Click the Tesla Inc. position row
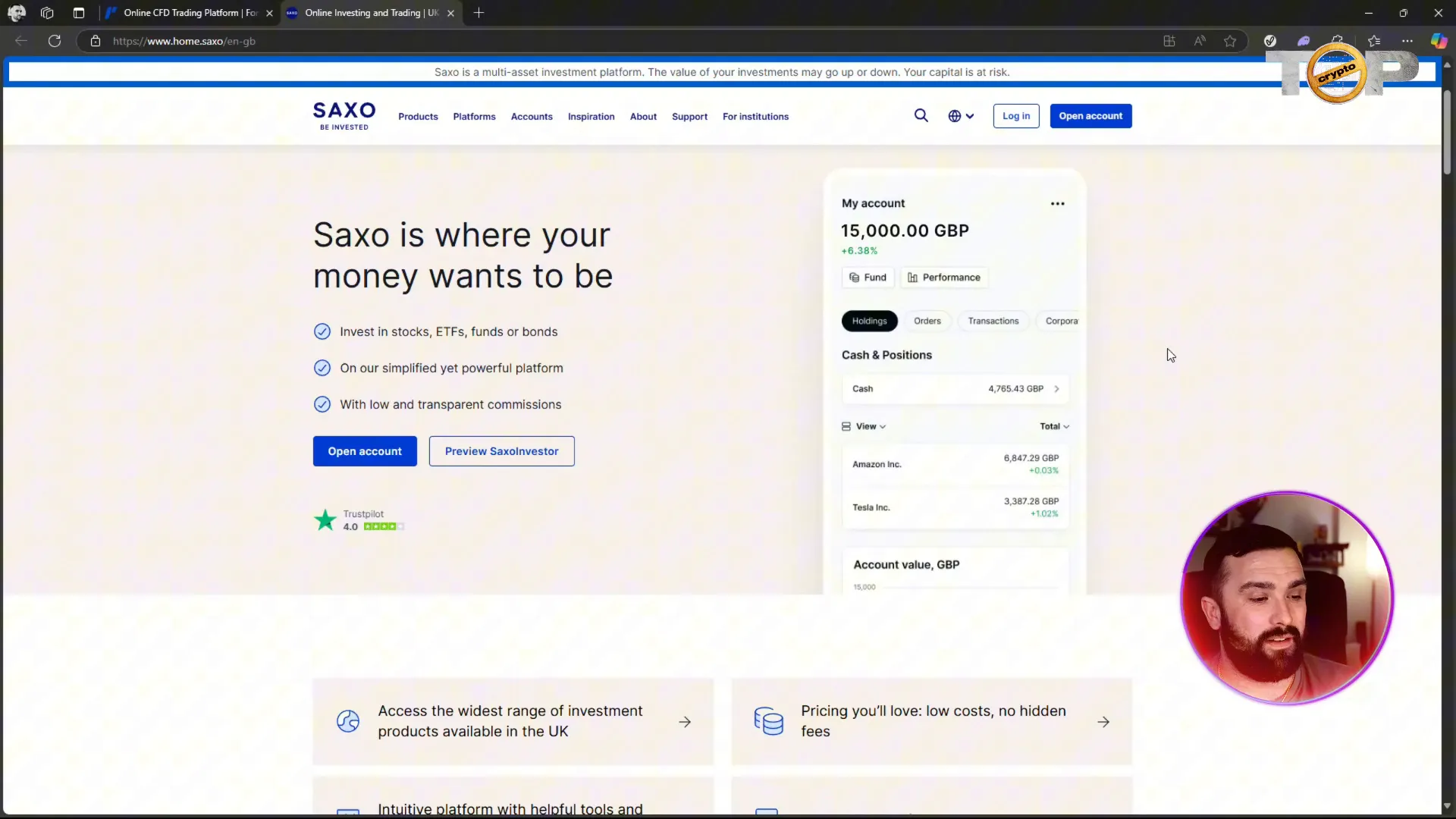This screenshot has height=819, width=1456. click(x=955, y=507)
